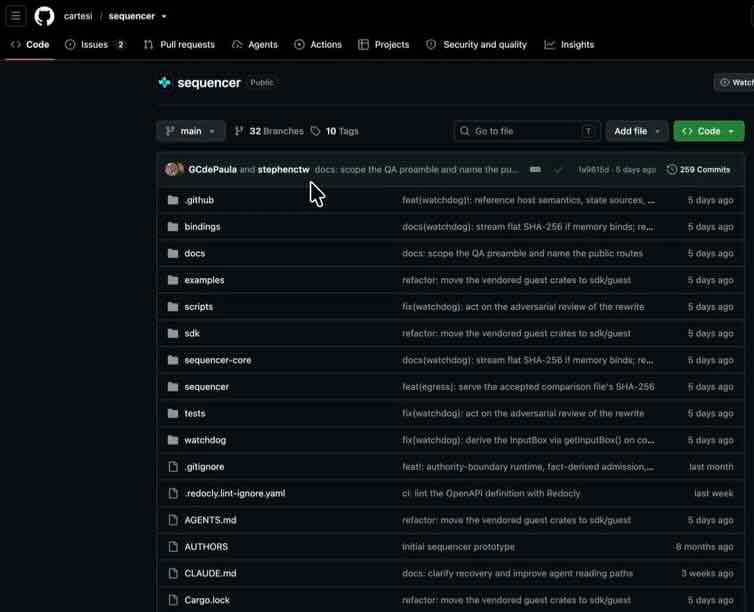Open commit message for .gitignore row
This screenshot has height=612, width=754.
tap(528, 467)
